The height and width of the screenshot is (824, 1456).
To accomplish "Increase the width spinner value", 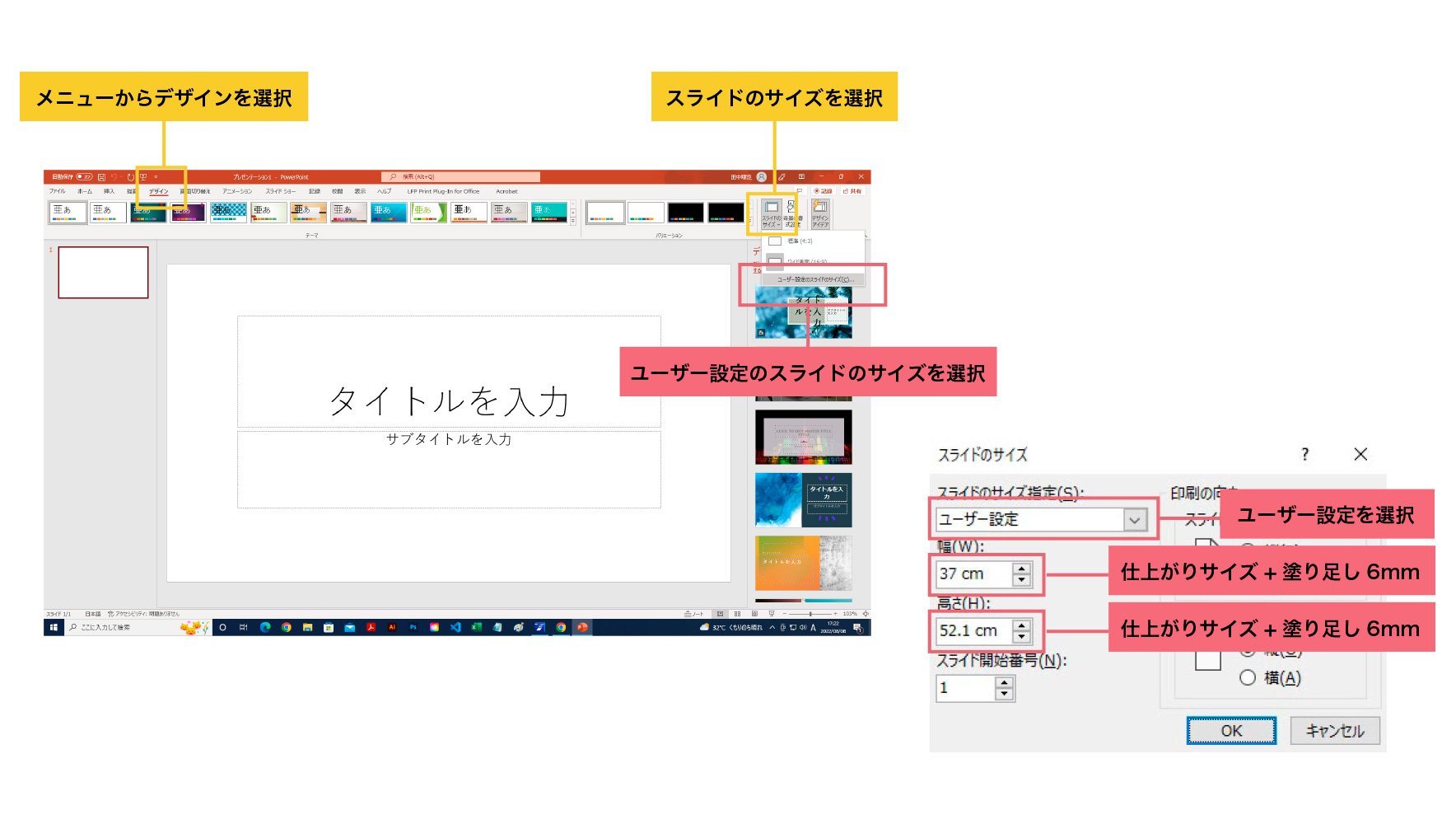I will [x=1022, y=568].
